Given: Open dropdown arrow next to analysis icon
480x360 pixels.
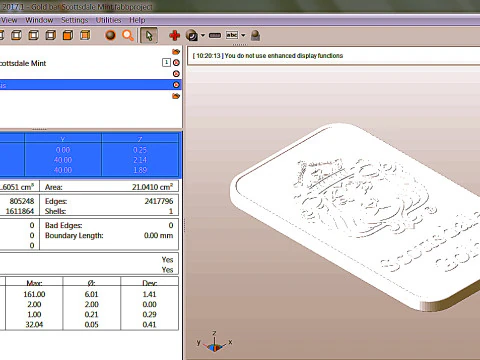Looking at the screenshot, I should [x=203, y=35].
